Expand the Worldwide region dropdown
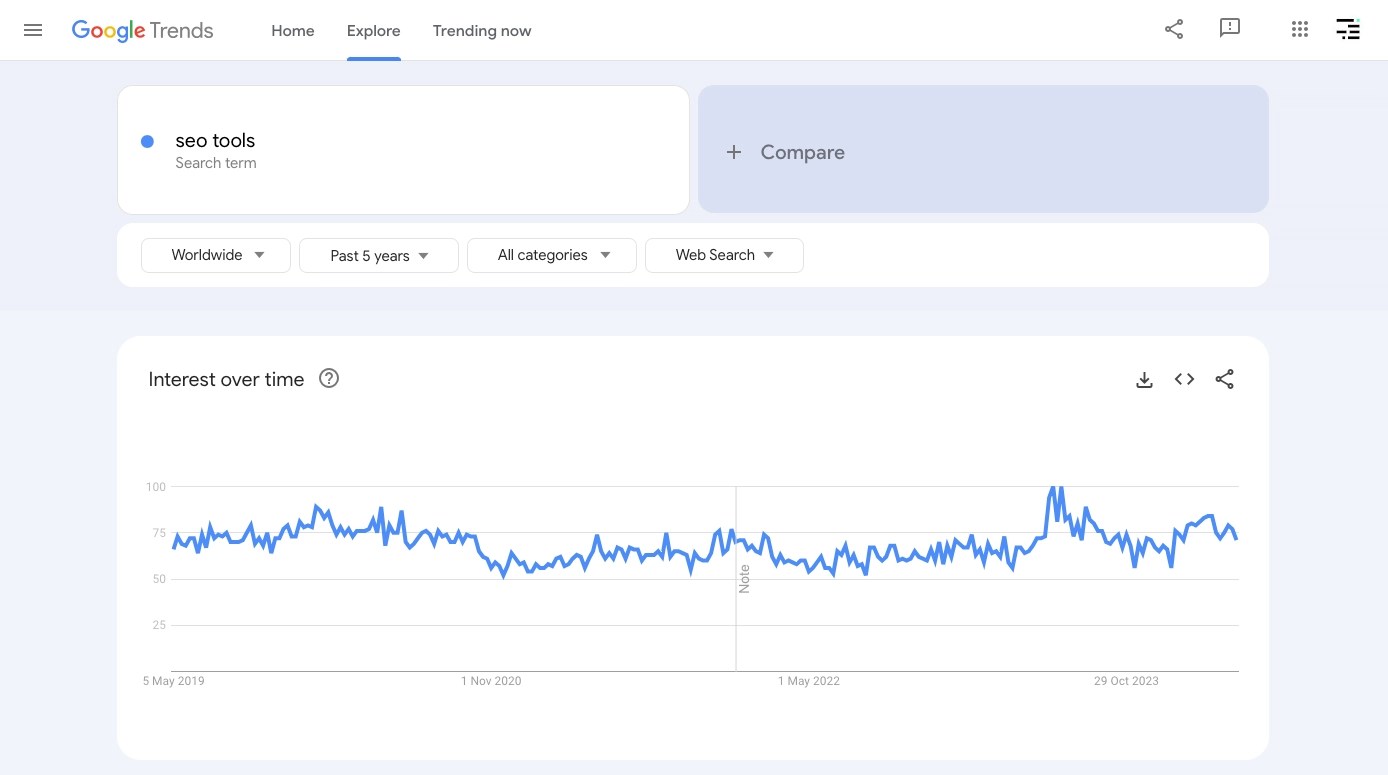Image resolution: width=1388 pixels, height=775 pixels. click(216, 255)
